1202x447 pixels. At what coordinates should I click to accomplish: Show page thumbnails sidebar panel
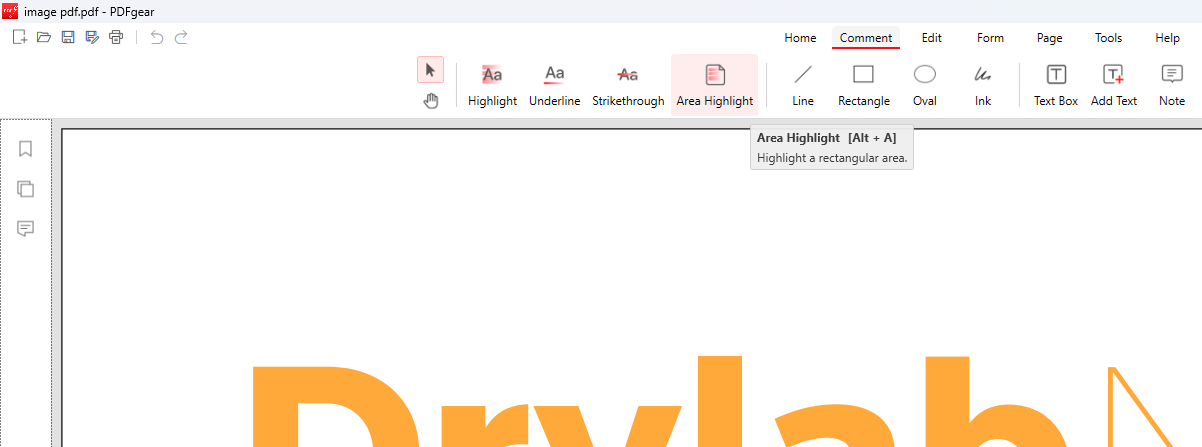click(x=26, y=189)
